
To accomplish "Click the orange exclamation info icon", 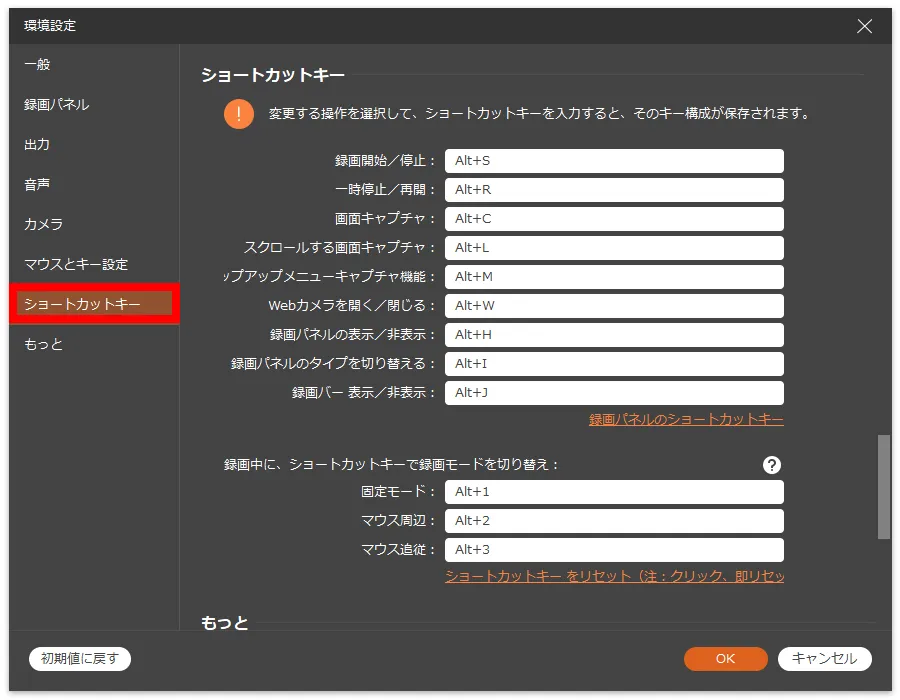I will point(238,114).
